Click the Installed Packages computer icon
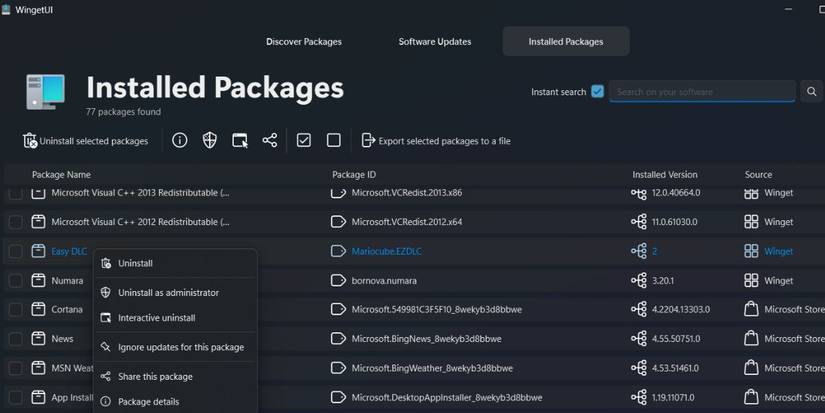The width and height of the screenshot is (825, 413). [x=45, y=93]
